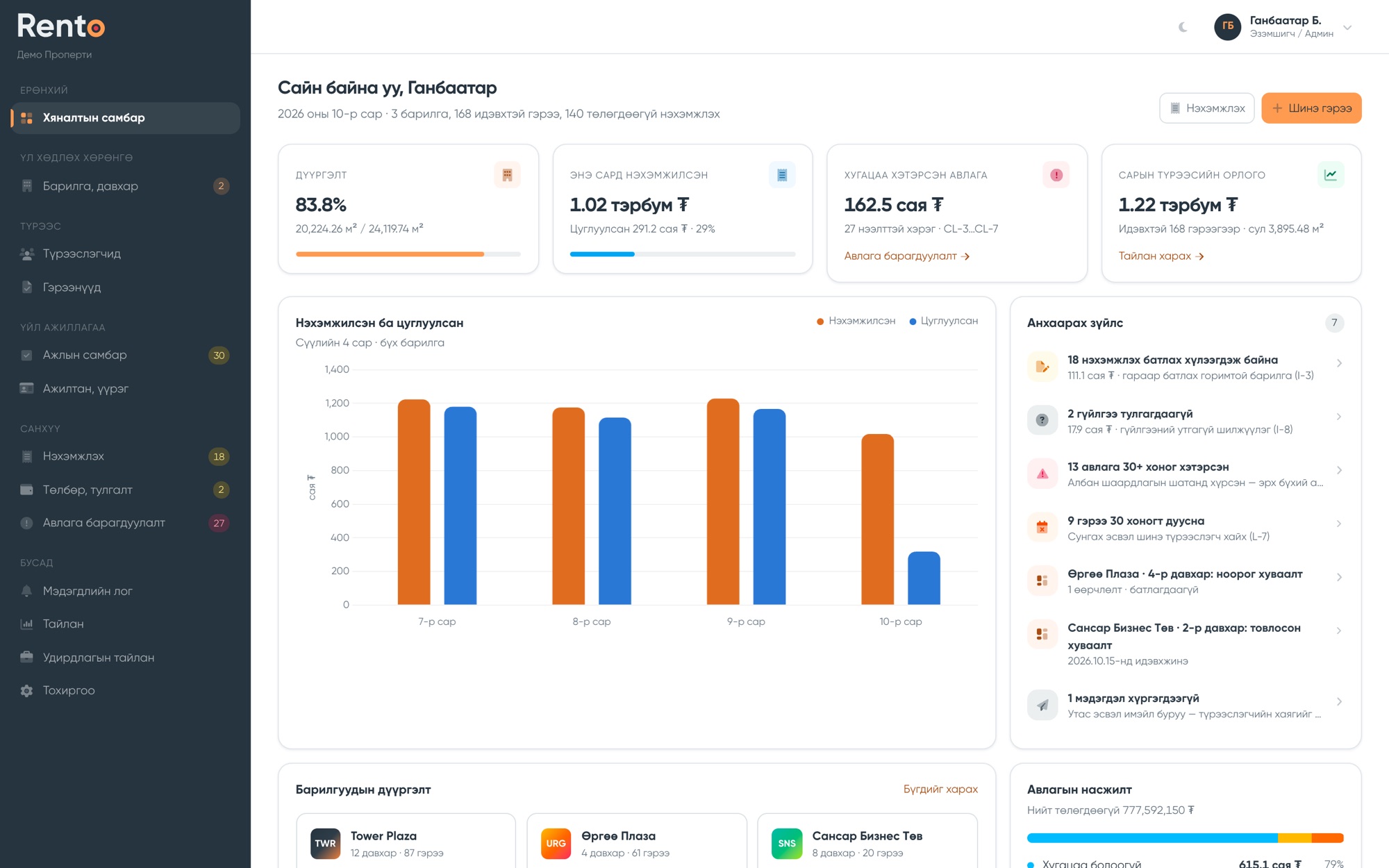
Task: Click the Мэдэгдлийн лог bell icon
Action: [x=26, y=591]
